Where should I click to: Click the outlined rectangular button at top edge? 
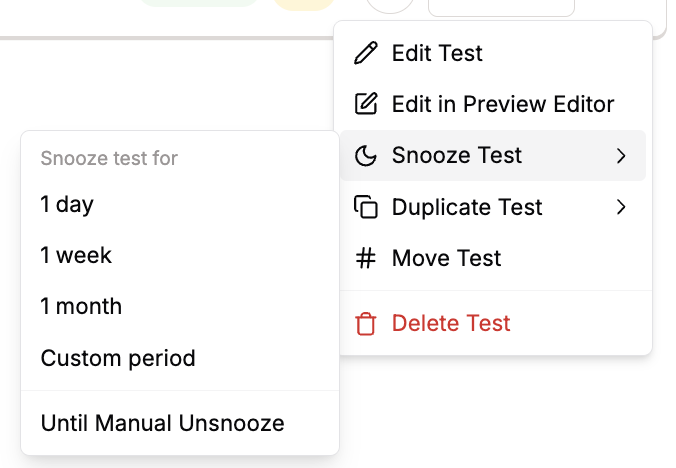tap(501, 7)
